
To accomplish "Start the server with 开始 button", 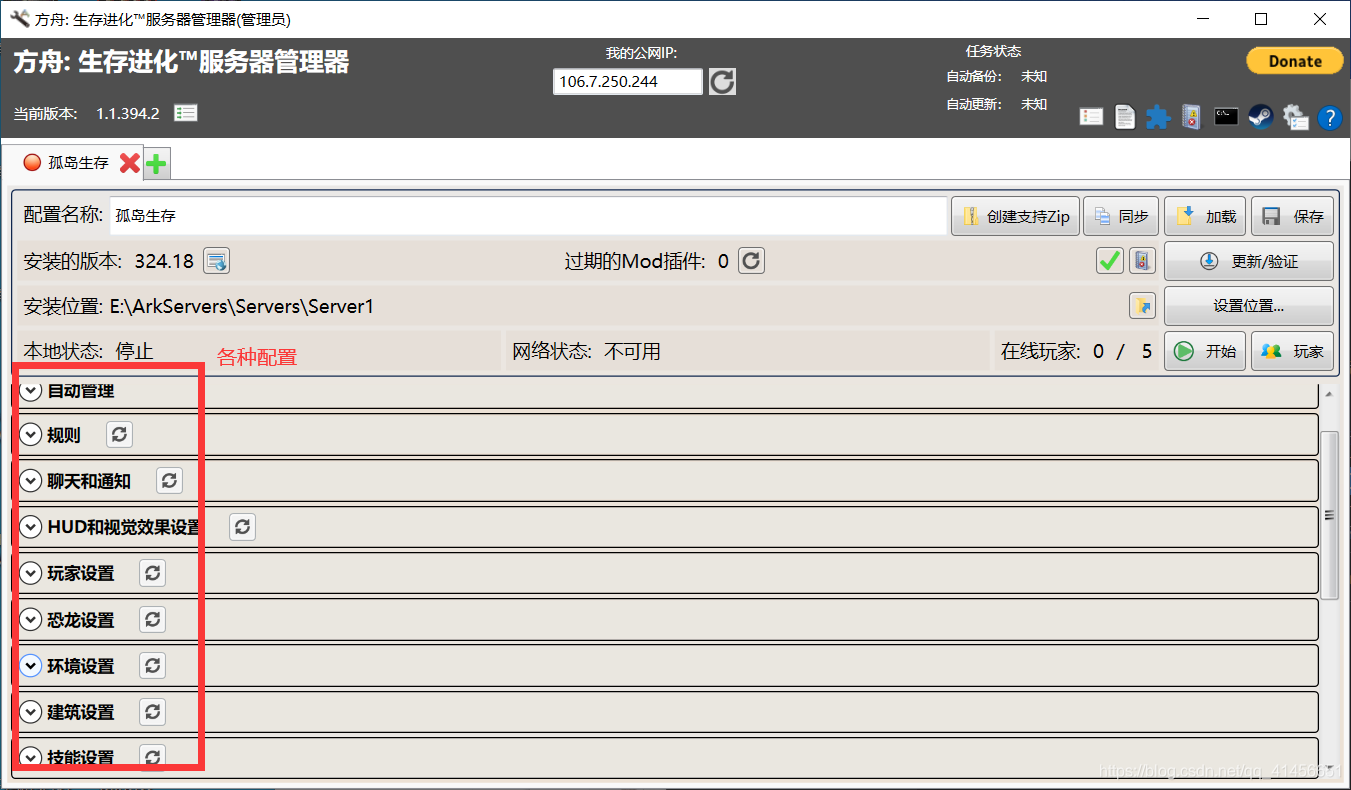I will point(1205,351).
